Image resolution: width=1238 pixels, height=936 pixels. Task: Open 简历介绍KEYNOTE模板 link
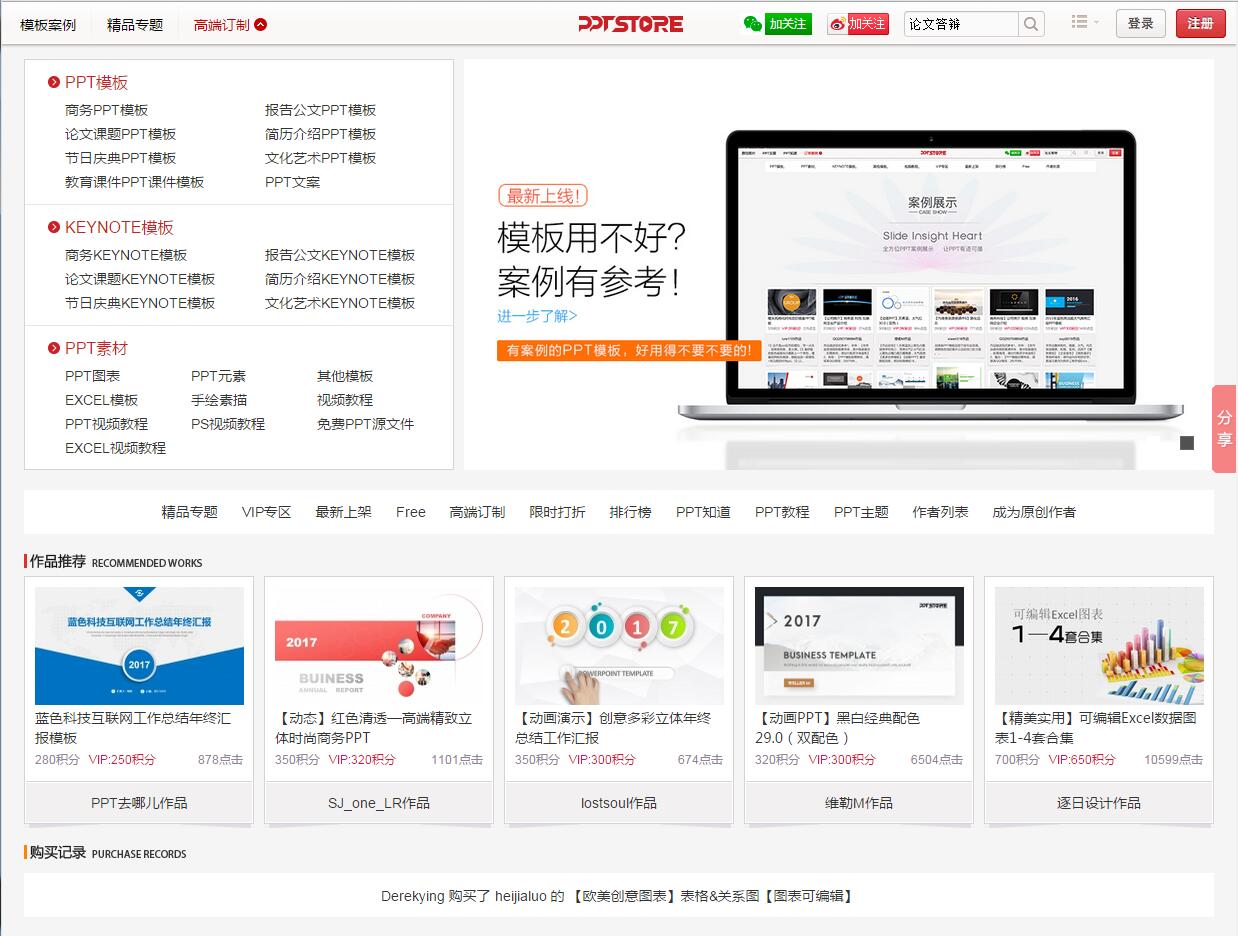coord(340,279)
